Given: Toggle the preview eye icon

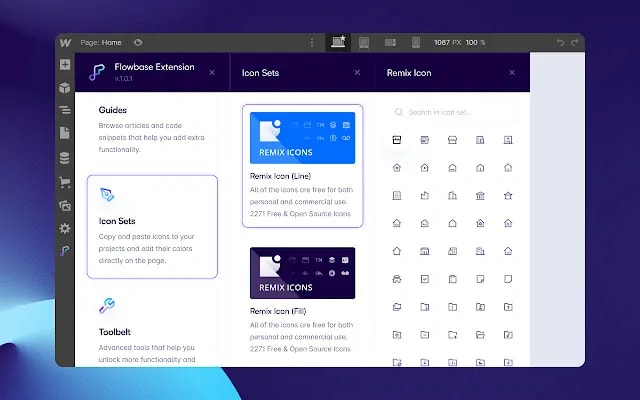Looking at the screenshot, I should 138,42.
